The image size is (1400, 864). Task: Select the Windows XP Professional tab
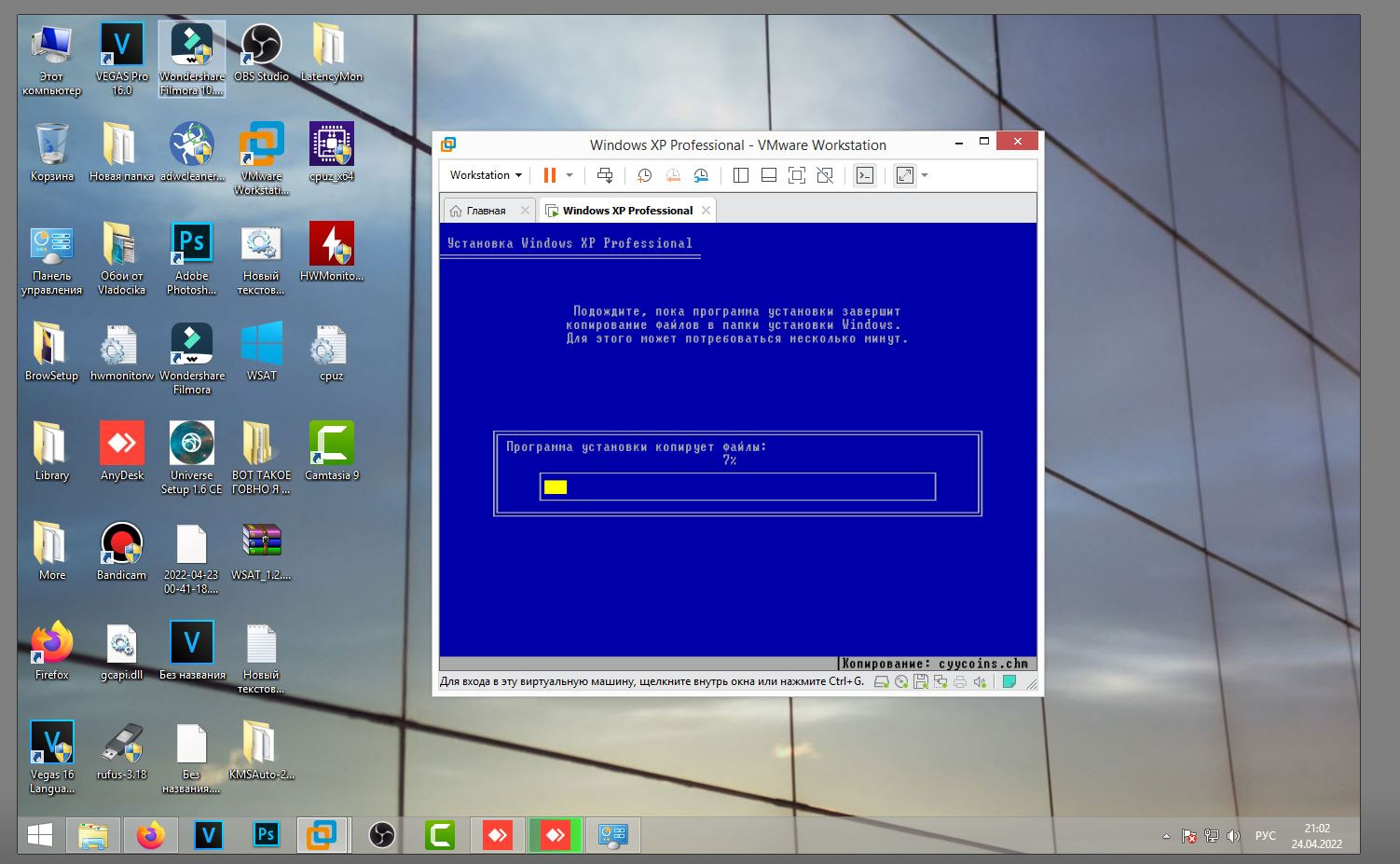(627, 211)
